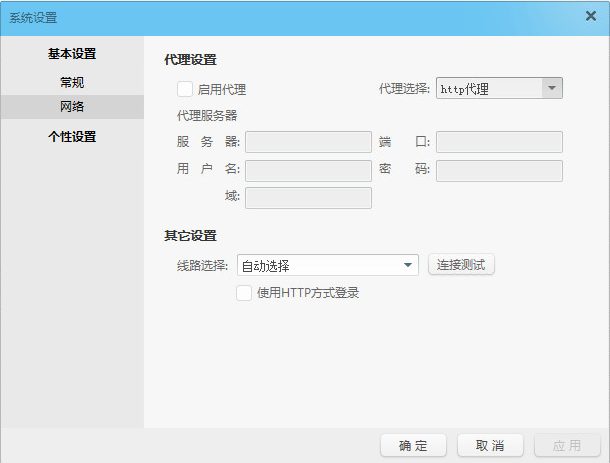Click the 端口 input field

(499, 142)
